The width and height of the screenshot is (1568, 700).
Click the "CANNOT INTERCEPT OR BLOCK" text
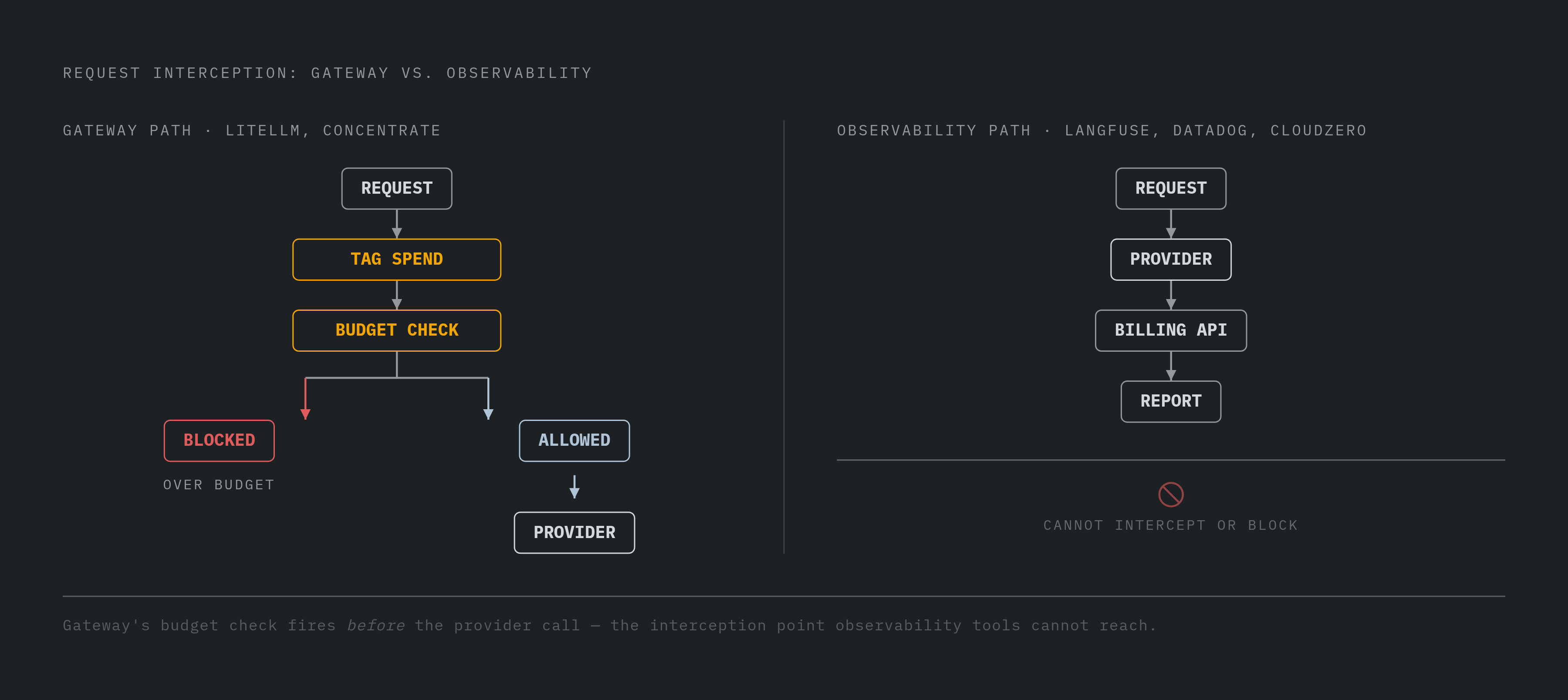coord(1170,525)
